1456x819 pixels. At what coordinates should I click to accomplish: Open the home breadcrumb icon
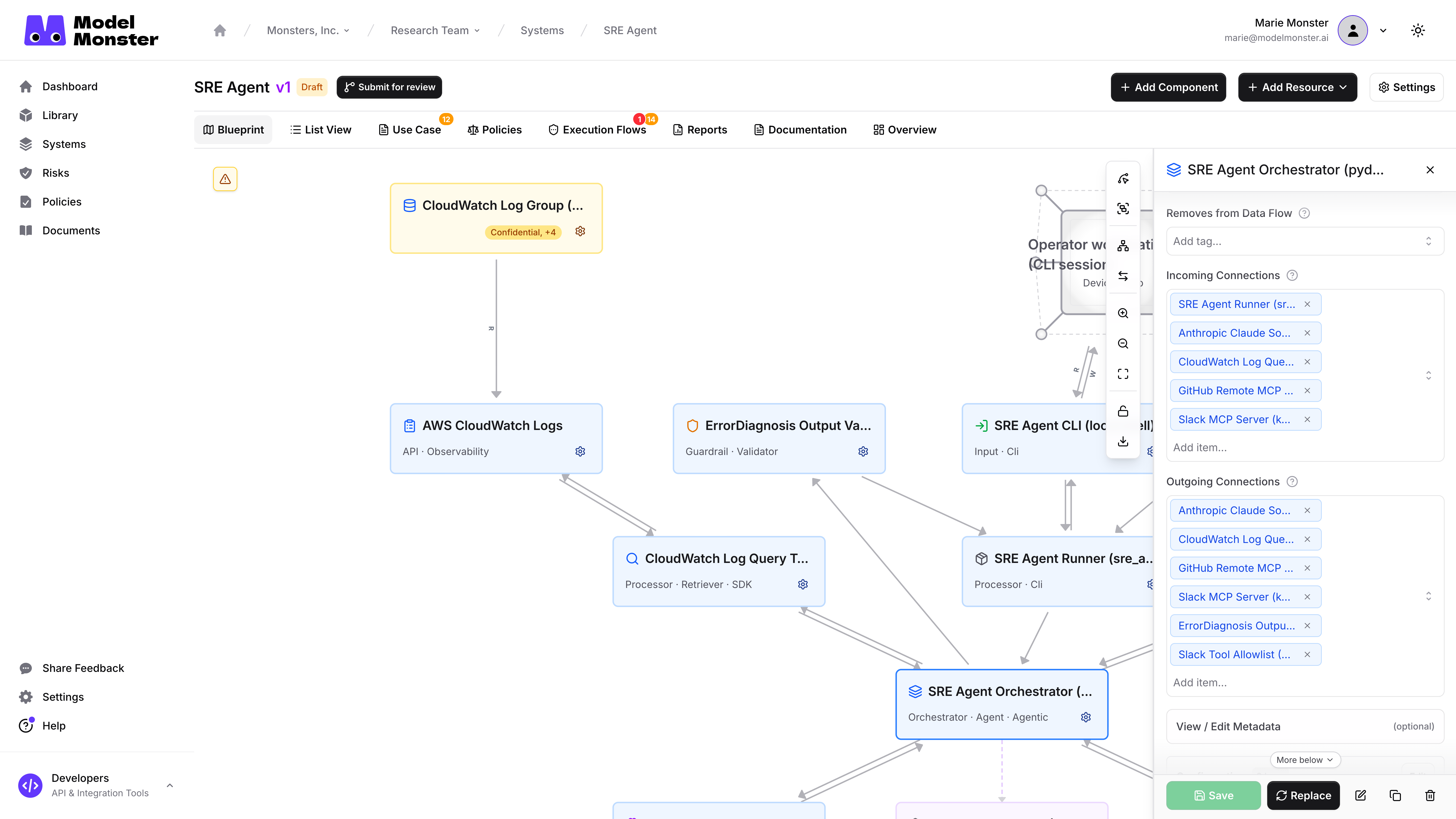pos(220,31)
